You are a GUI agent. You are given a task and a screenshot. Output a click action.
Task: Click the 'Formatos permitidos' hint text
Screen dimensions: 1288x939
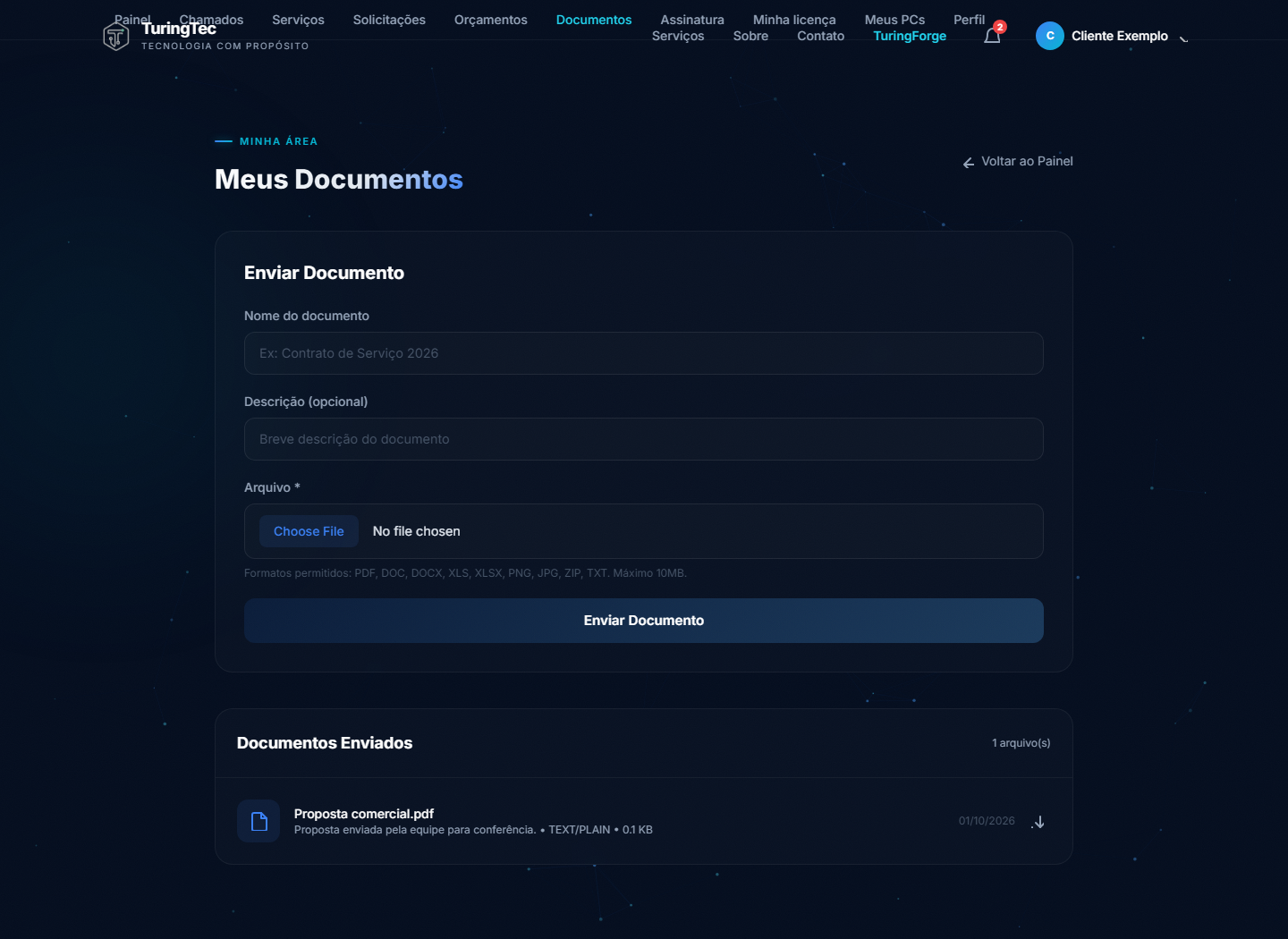[x=465, y=573]
